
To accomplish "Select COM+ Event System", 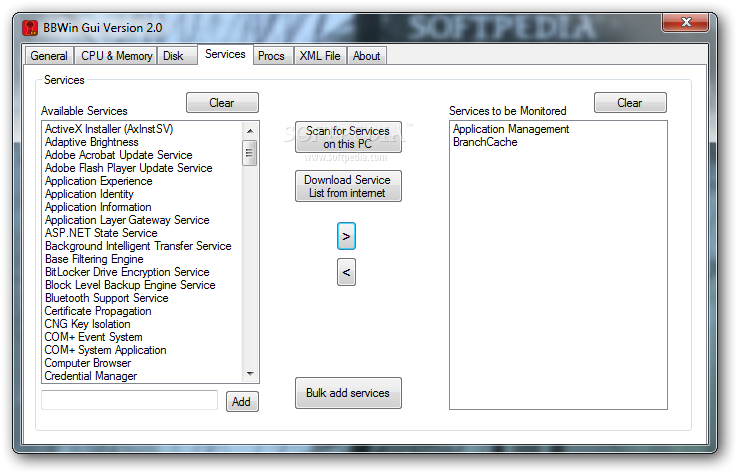I will coord(93,337).
